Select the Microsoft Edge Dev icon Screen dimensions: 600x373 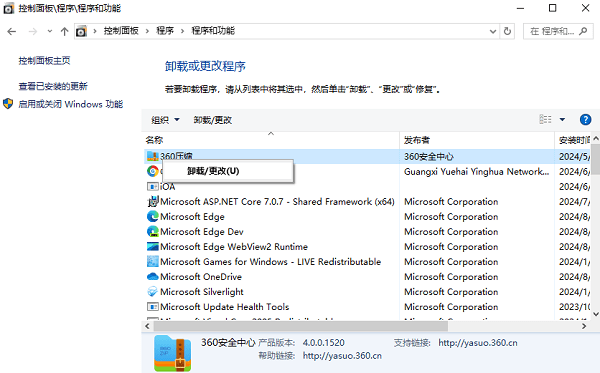click(x=153, y=231)
